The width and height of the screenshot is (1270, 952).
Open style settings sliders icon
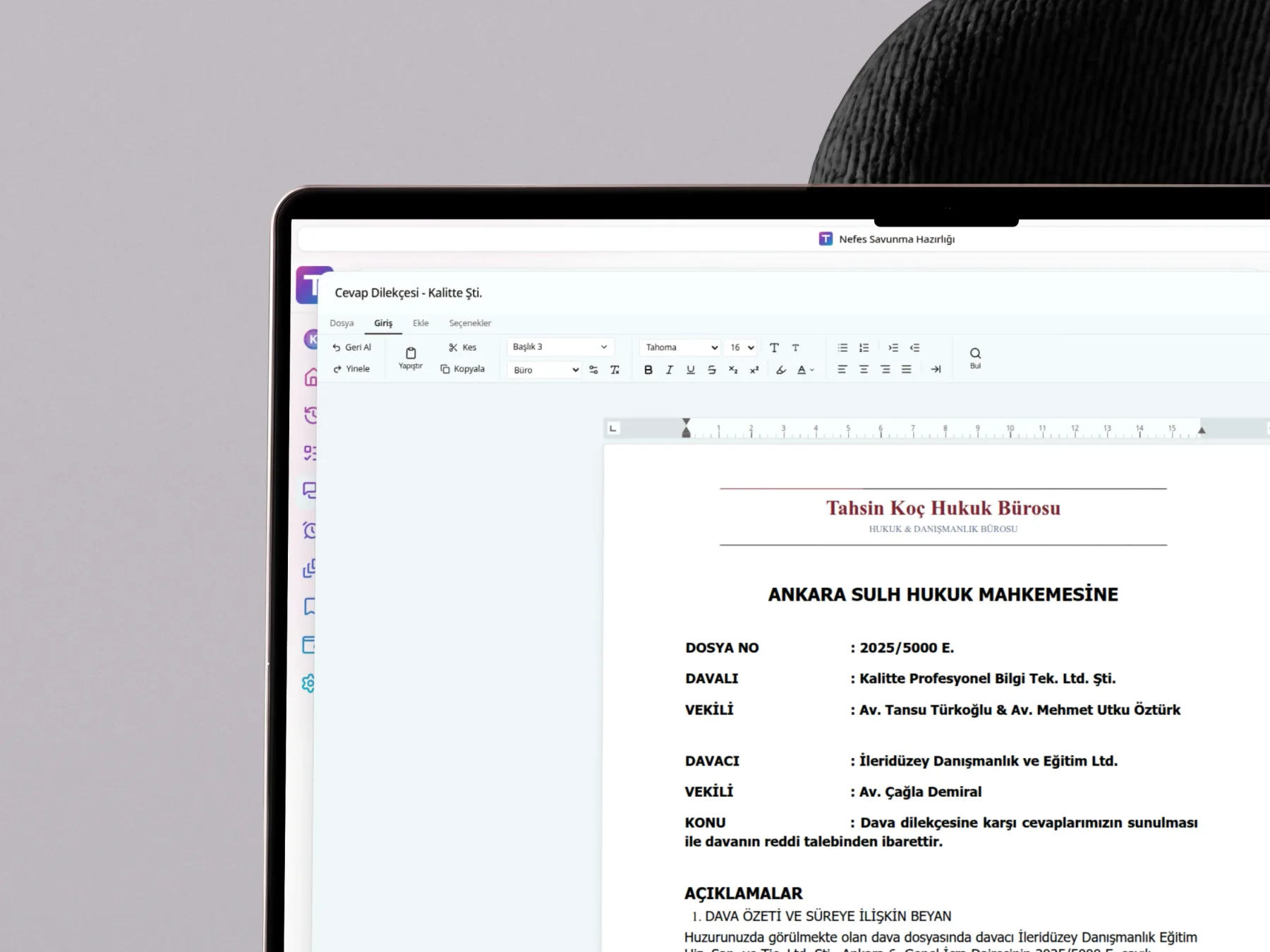pyautogui.click(x=593, y=370)
